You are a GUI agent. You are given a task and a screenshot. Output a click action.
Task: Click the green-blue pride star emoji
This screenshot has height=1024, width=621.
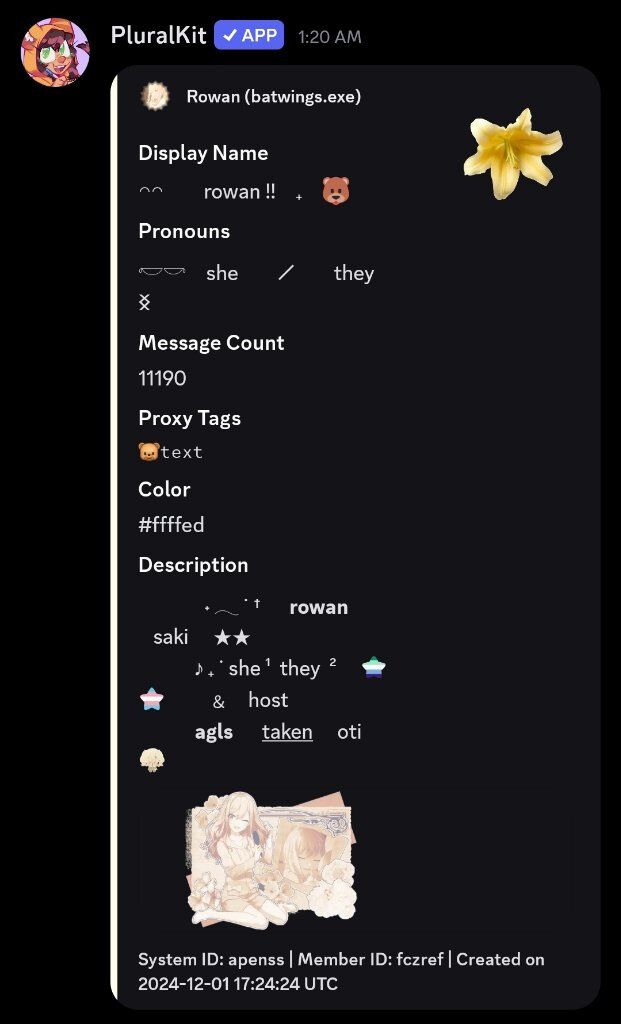[x=374, y=667]
